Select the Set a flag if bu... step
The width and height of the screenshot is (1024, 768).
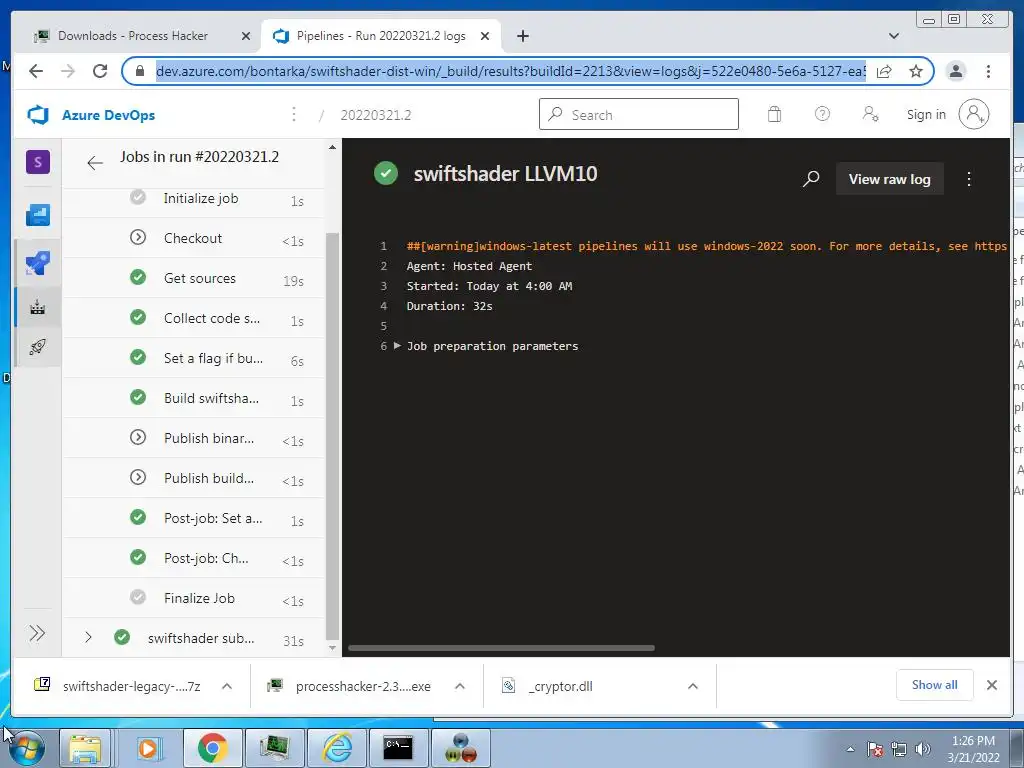coord(193,358)
